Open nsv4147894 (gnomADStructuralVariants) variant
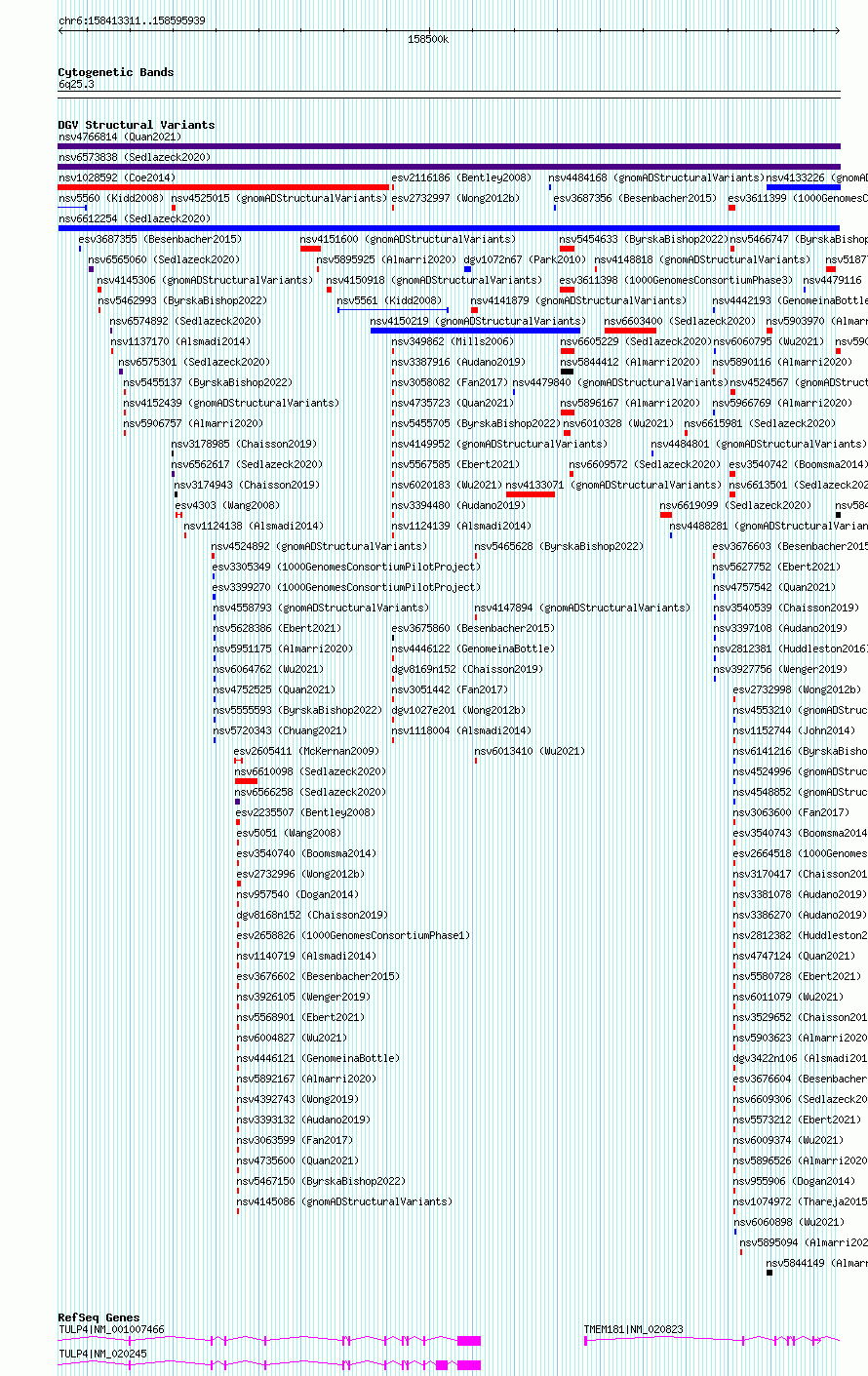 click(x=582, y=608)
